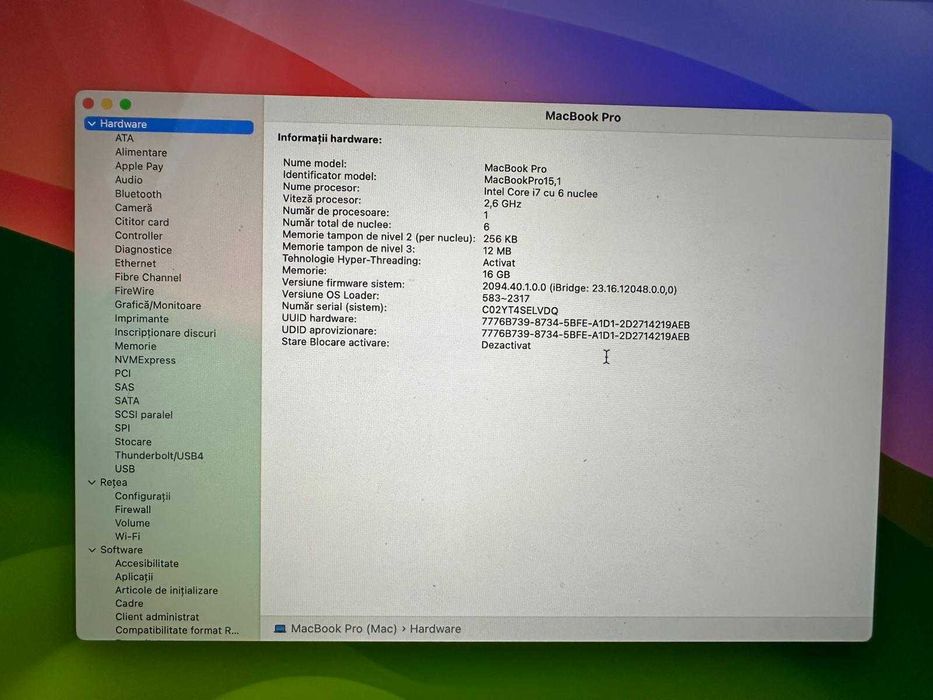
Task: Select Firewall in the sidebar
Action: pyautogui.click(x=133, y=509)
